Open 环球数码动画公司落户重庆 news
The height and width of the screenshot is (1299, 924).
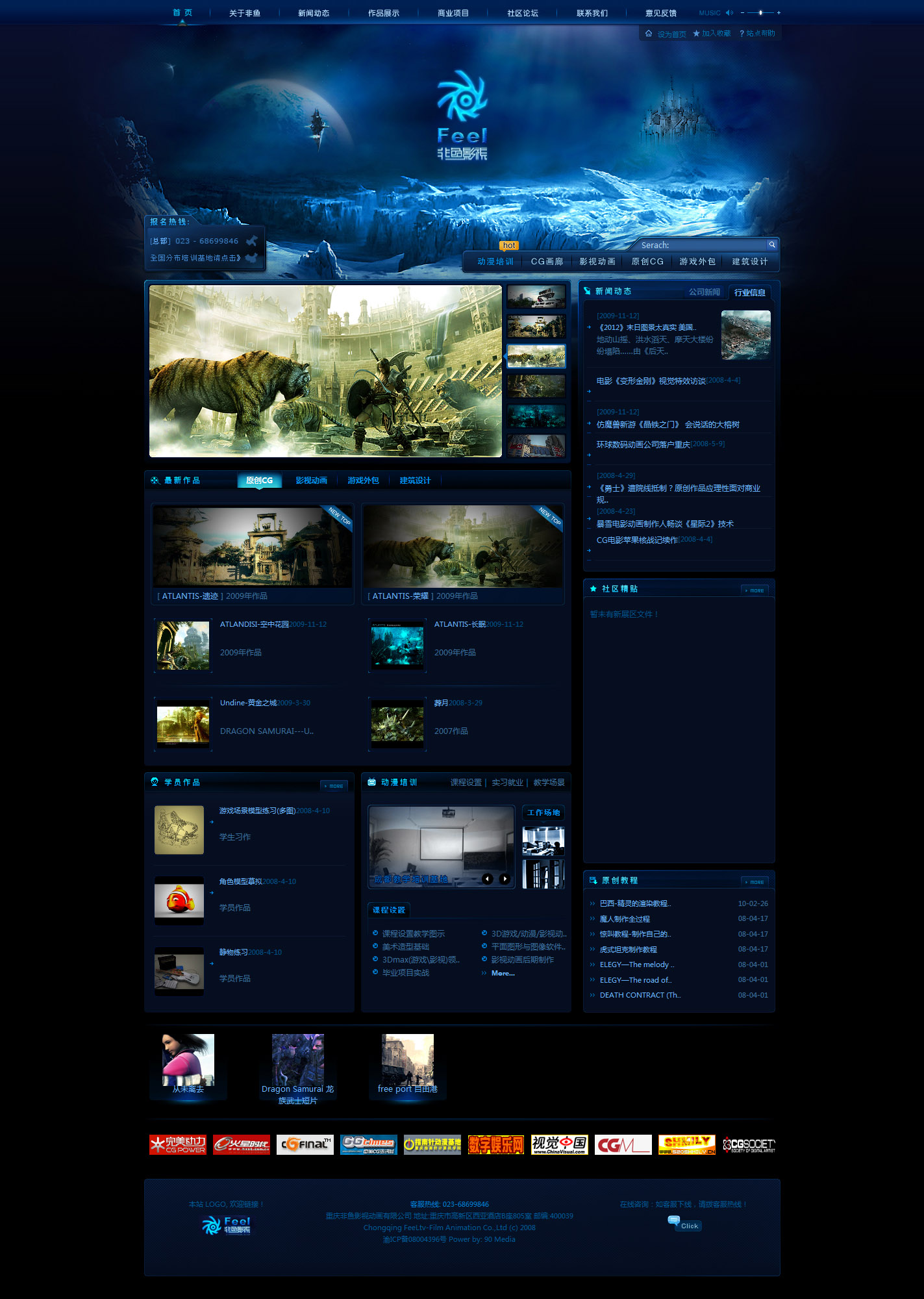tap(643, 444)
